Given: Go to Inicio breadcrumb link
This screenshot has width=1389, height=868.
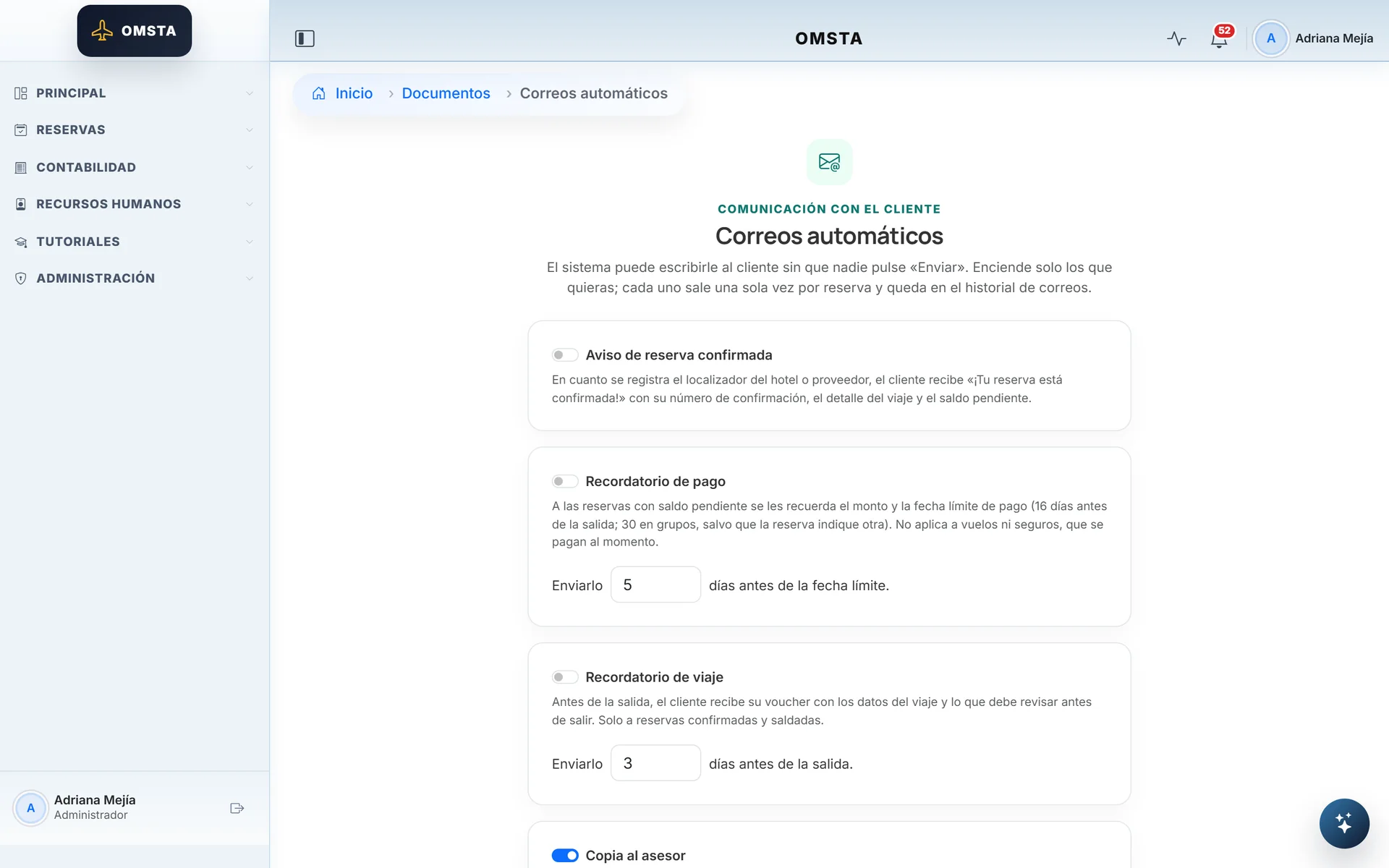Looking at the screenshot, I should point(354,93).
